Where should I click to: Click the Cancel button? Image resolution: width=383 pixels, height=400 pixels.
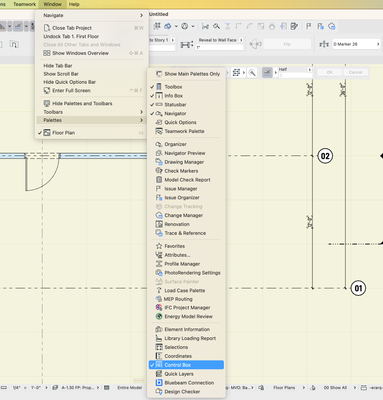(x=355, y=72)
